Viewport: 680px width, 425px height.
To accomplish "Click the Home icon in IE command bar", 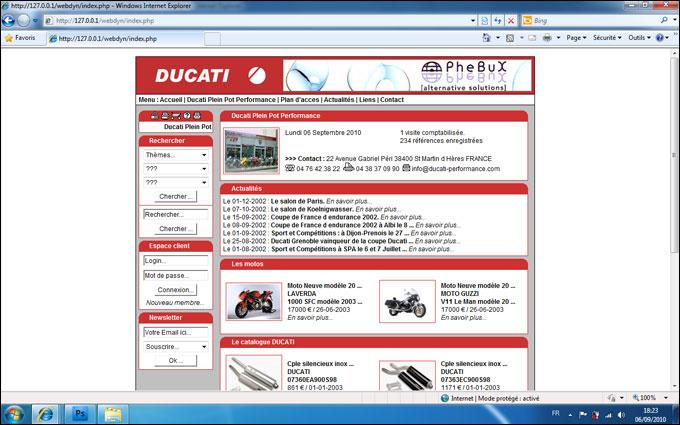I will tap(485, 38).
